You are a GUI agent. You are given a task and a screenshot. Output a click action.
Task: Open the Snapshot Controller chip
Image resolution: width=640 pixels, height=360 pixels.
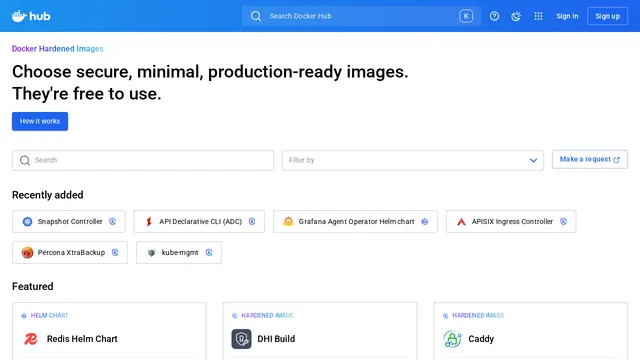pyautogui.click(x=69, y=221)
